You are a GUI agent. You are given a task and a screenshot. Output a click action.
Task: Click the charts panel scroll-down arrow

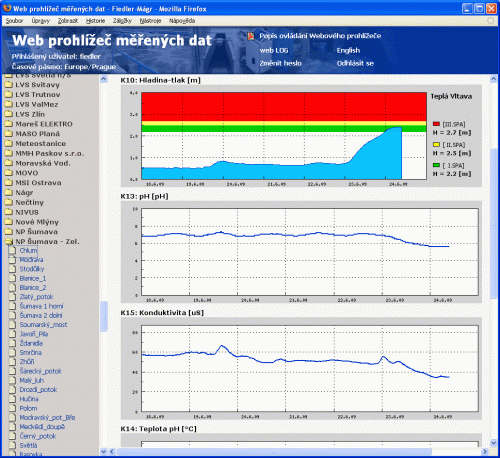pos(494,443)
